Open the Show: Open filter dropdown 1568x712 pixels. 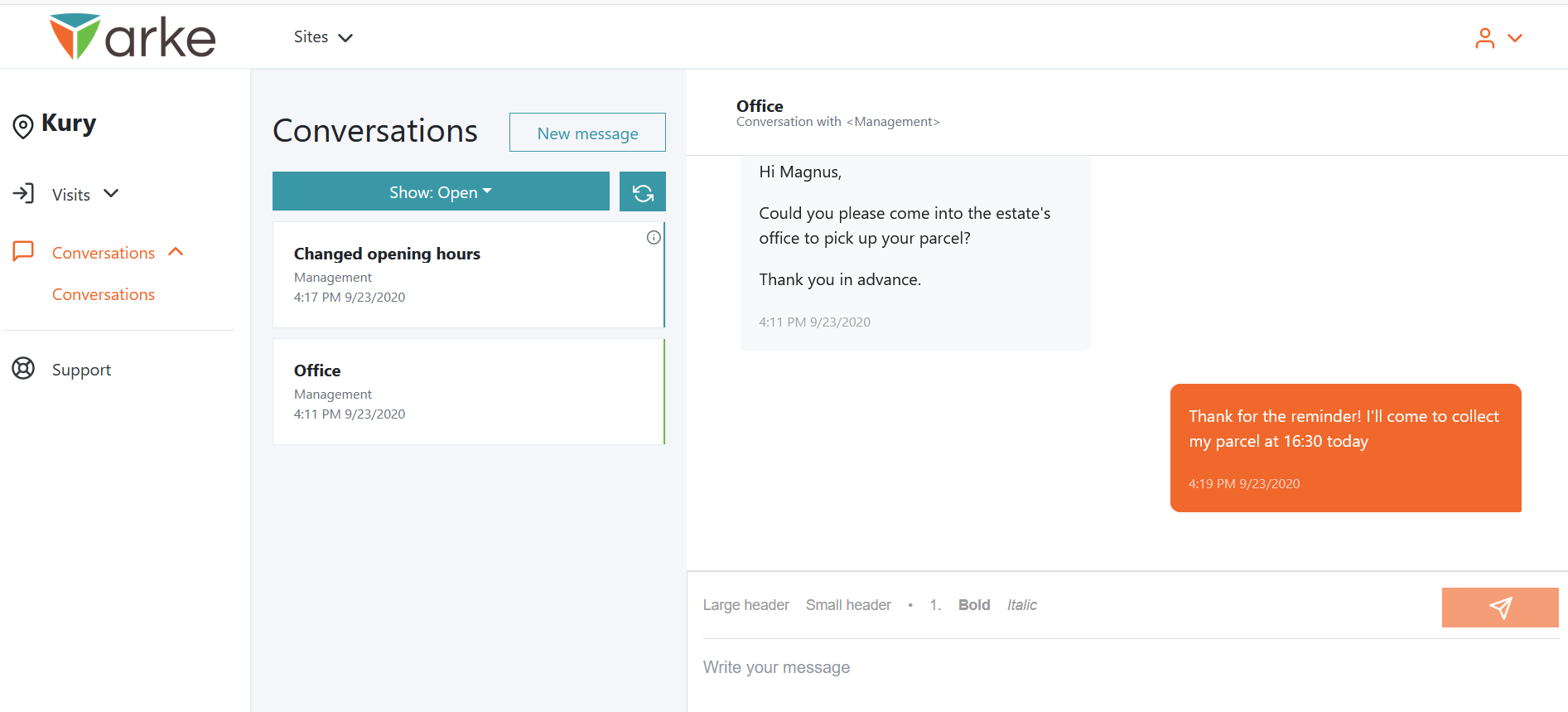(441, 191)
